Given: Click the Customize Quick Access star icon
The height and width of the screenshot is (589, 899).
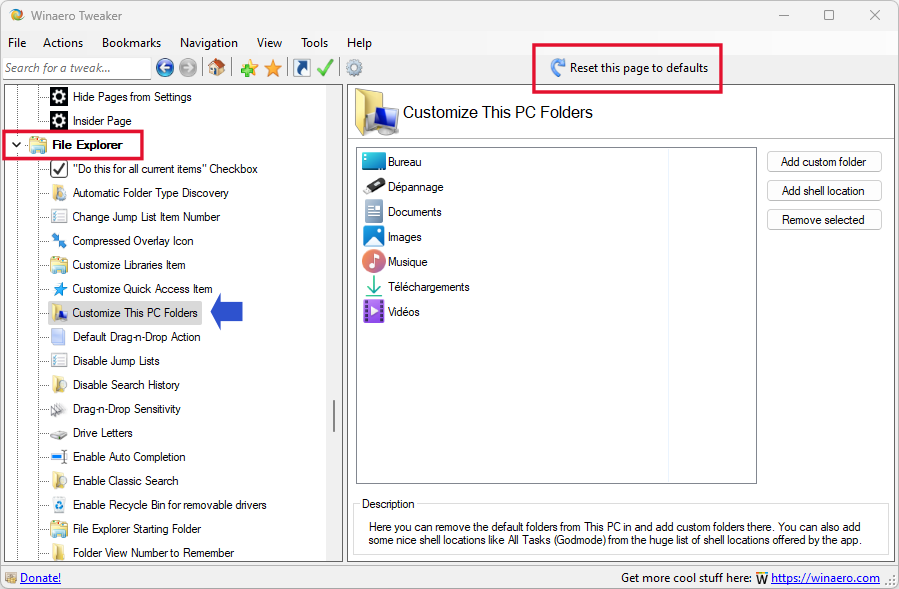Looking at the screenshot, I should [60, 288].
